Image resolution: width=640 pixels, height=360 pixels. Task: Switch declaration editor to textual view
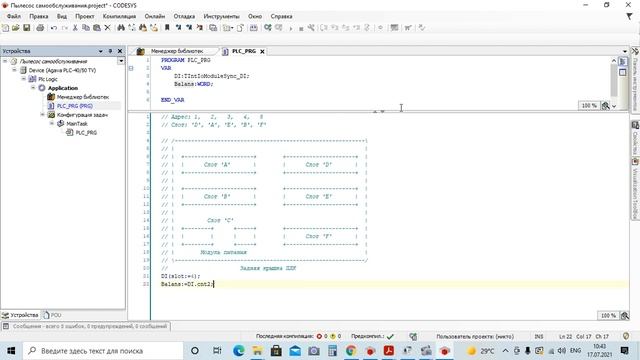(x=622, y=62)
